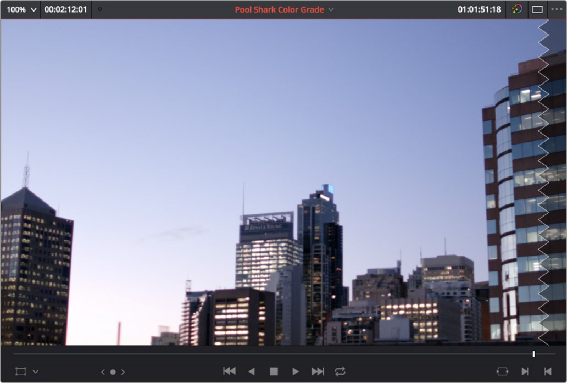Image resolution: width=567 pixels, height=383 pixels.
Task: Switch viewer to single view mode icon
Action: [537, 10]
